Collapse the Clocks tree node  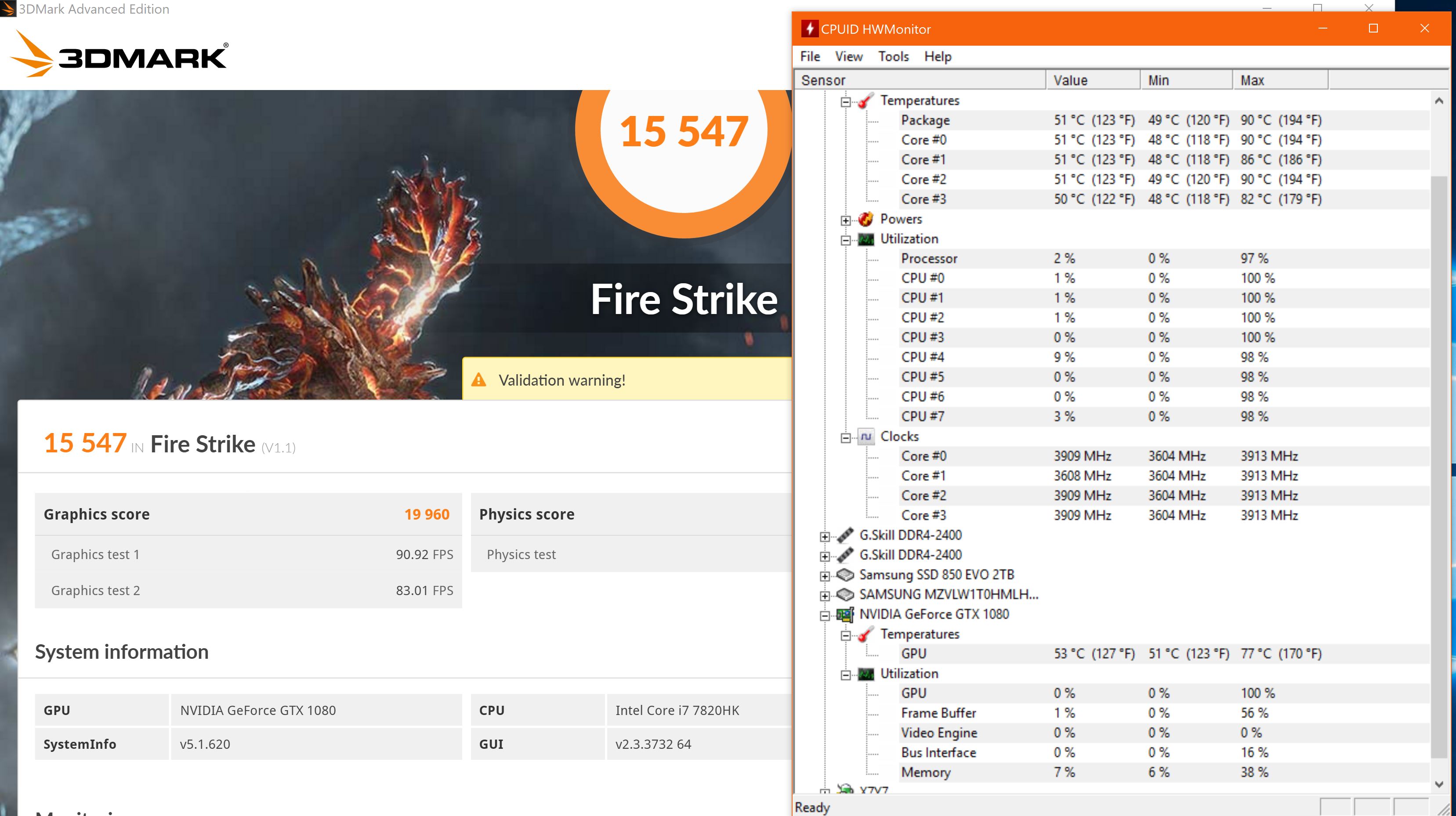coord(846,438)
